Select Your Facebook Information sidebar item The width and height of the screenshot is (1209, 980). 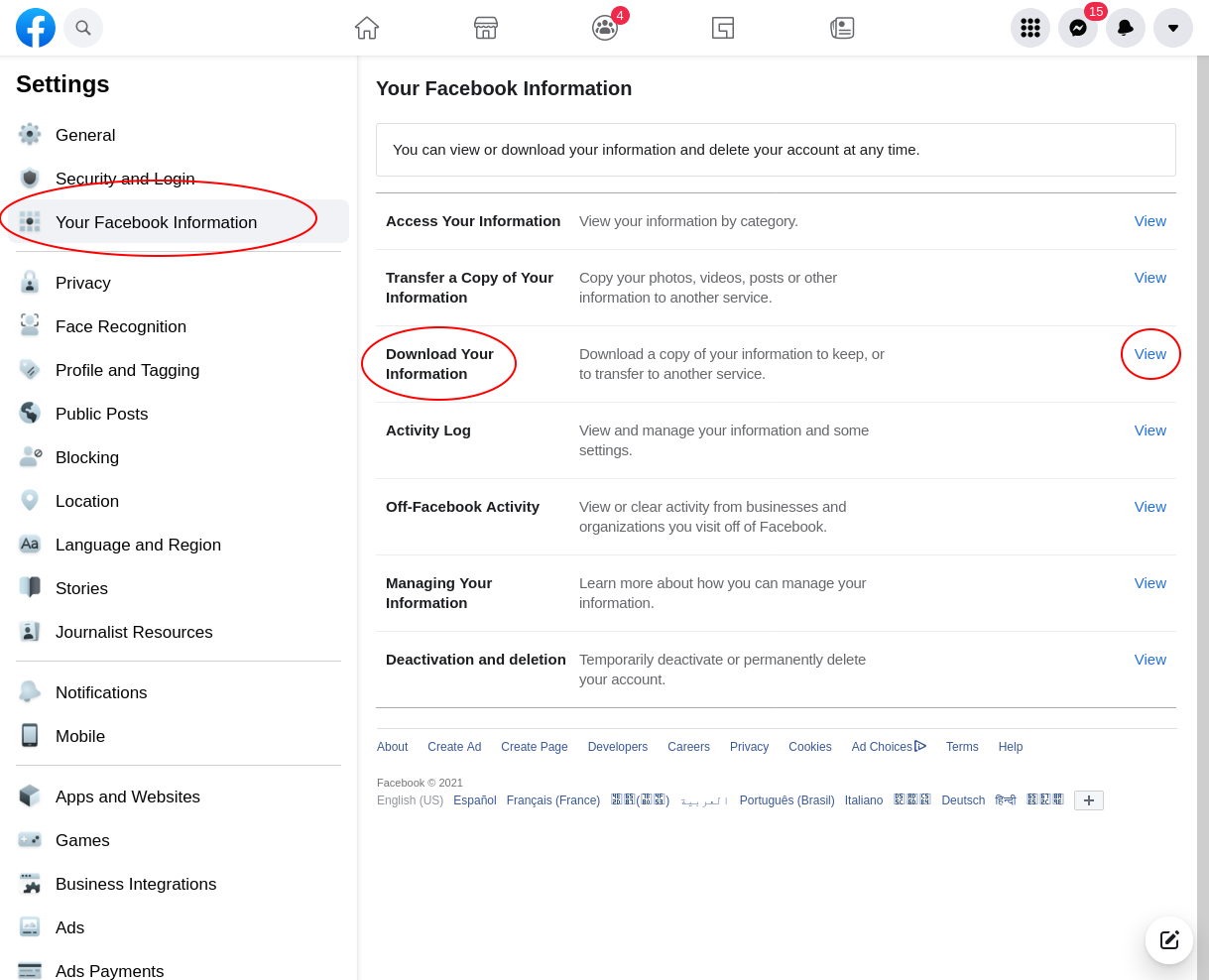pos(156,222)
